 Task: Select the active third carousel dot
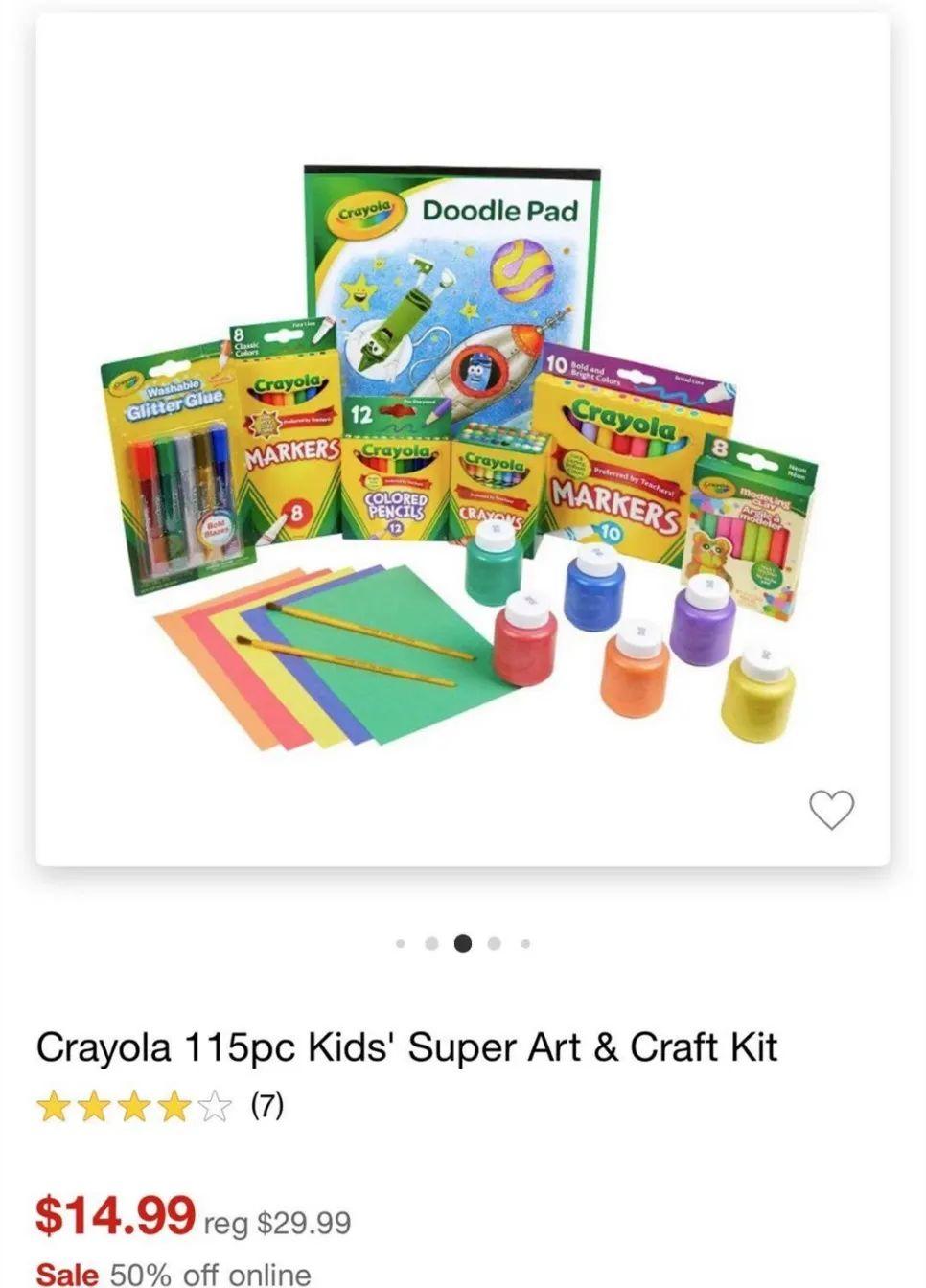click(463, 944)
